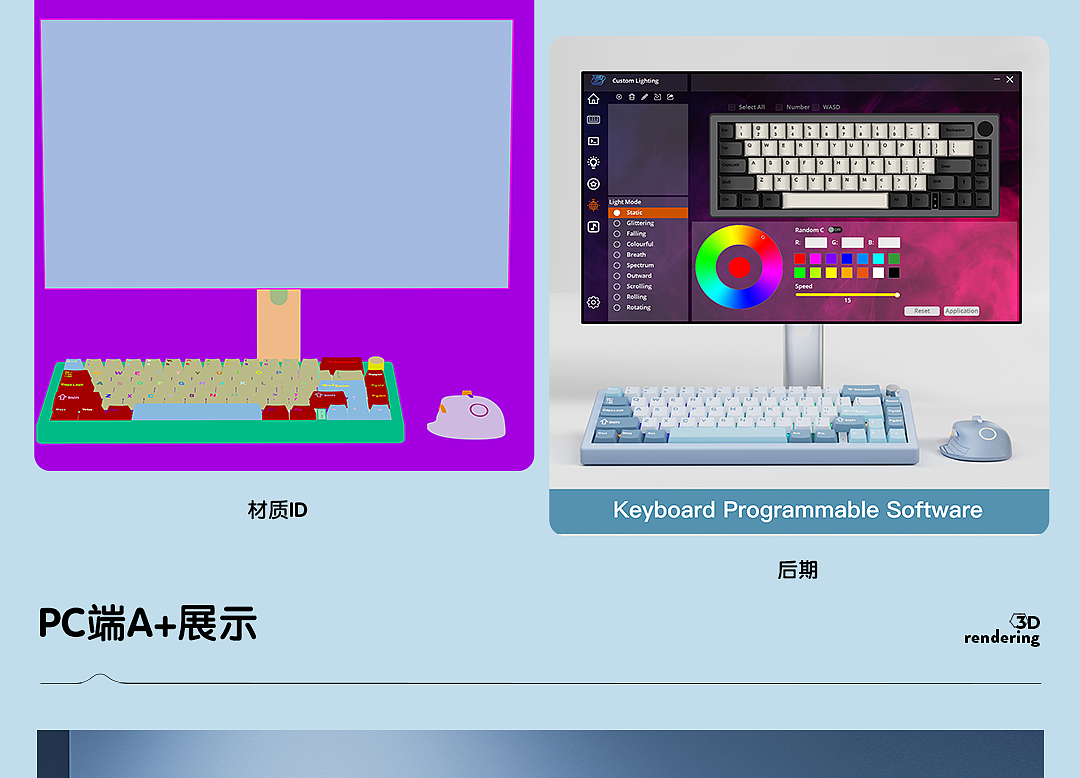Click the pencil edit icon in toolbar

(644, 97)
